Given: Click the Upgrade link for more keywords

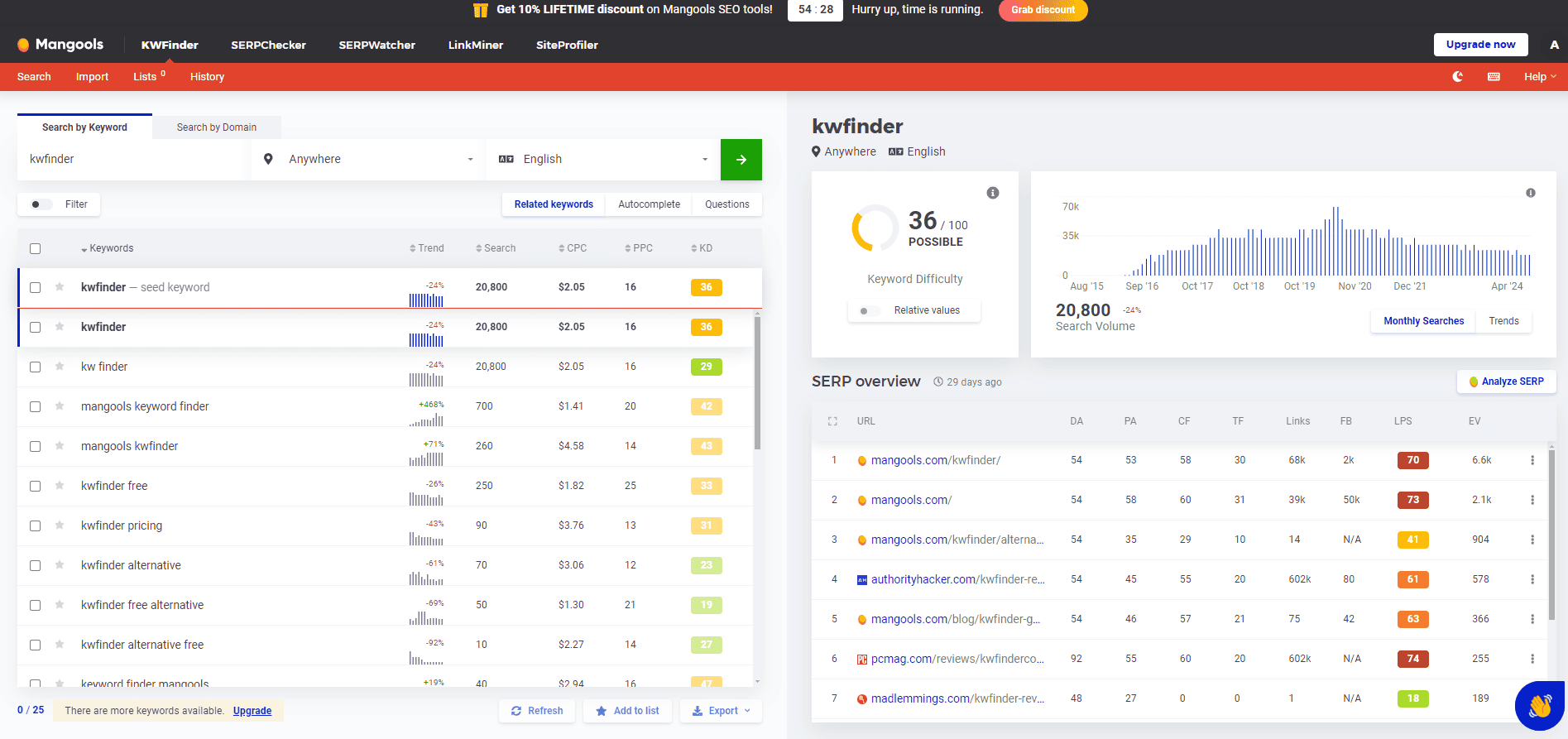Looking at the screenshot, I should pos(252,711).
